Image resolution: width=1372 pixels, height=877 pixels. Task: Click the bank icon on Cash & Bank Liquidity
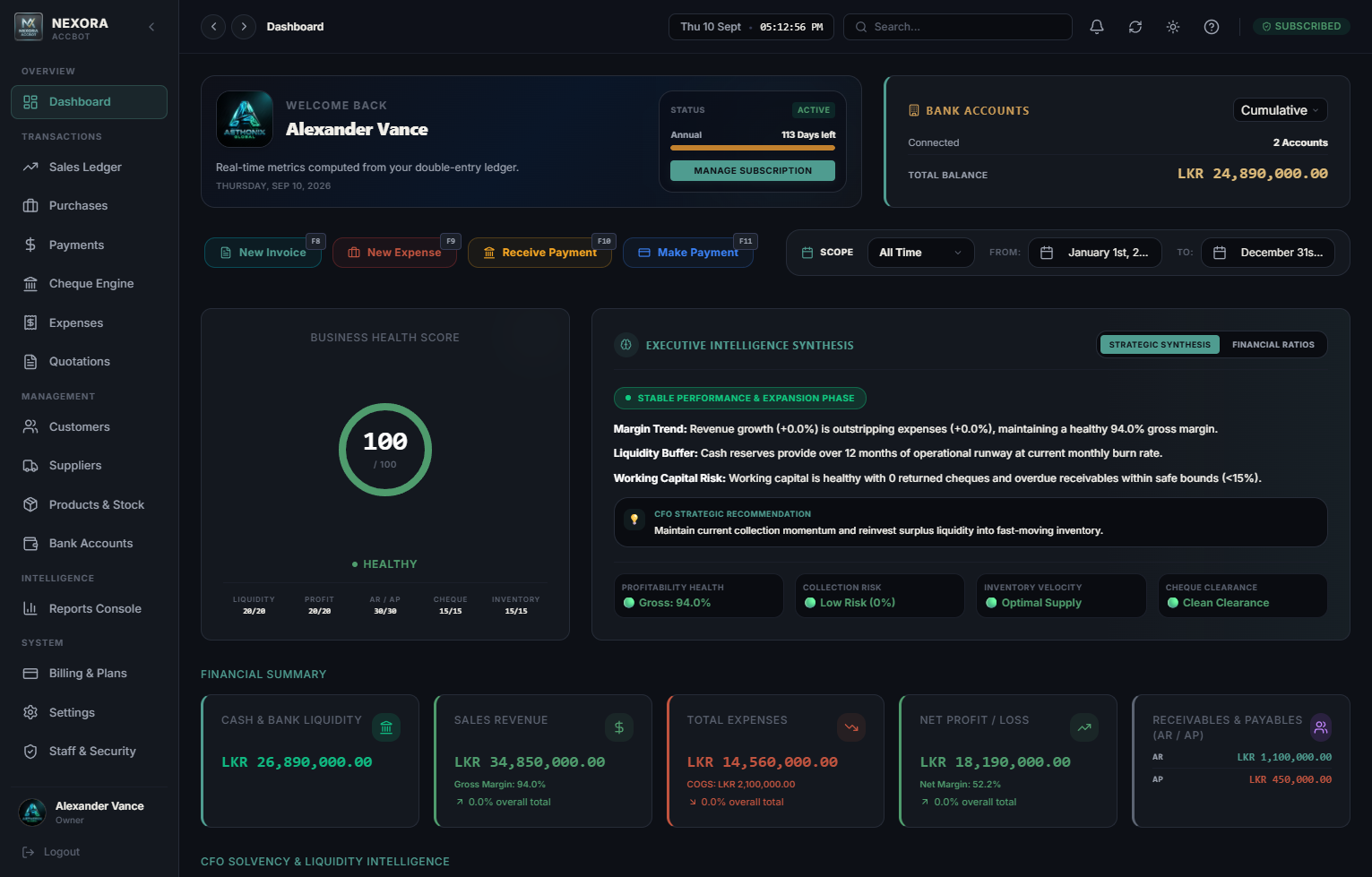(x=386, y=727)
